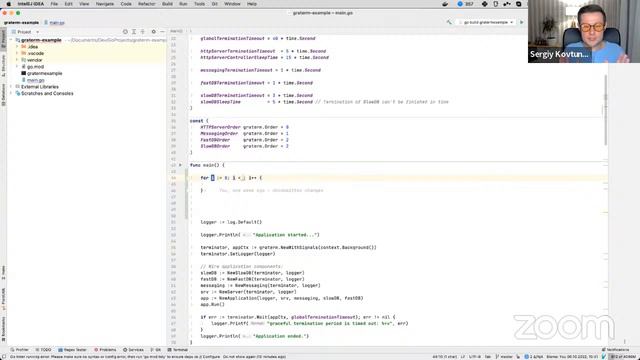Image resolution: width=640 pixels, height=360 pixels.
Task: Click the graterm-example breadcrumb
Action: click(21, 22)
